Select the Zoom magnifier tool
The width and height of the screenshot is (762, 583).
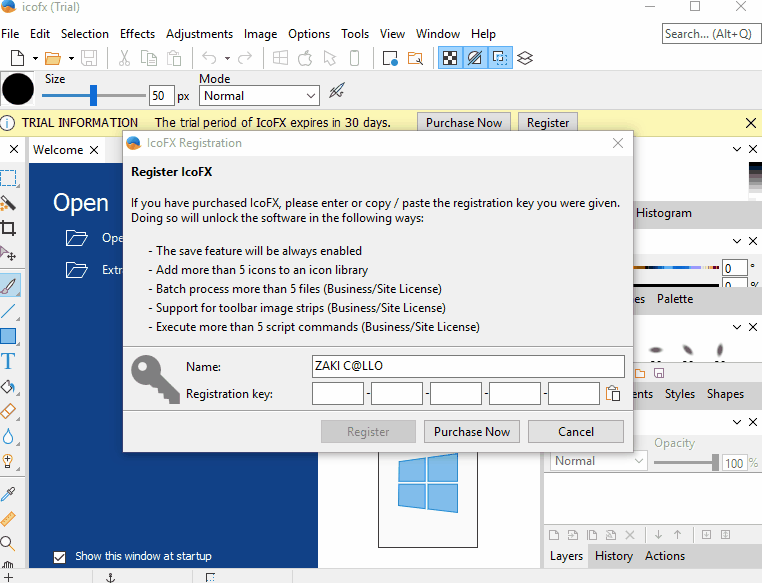click(8, 543)
